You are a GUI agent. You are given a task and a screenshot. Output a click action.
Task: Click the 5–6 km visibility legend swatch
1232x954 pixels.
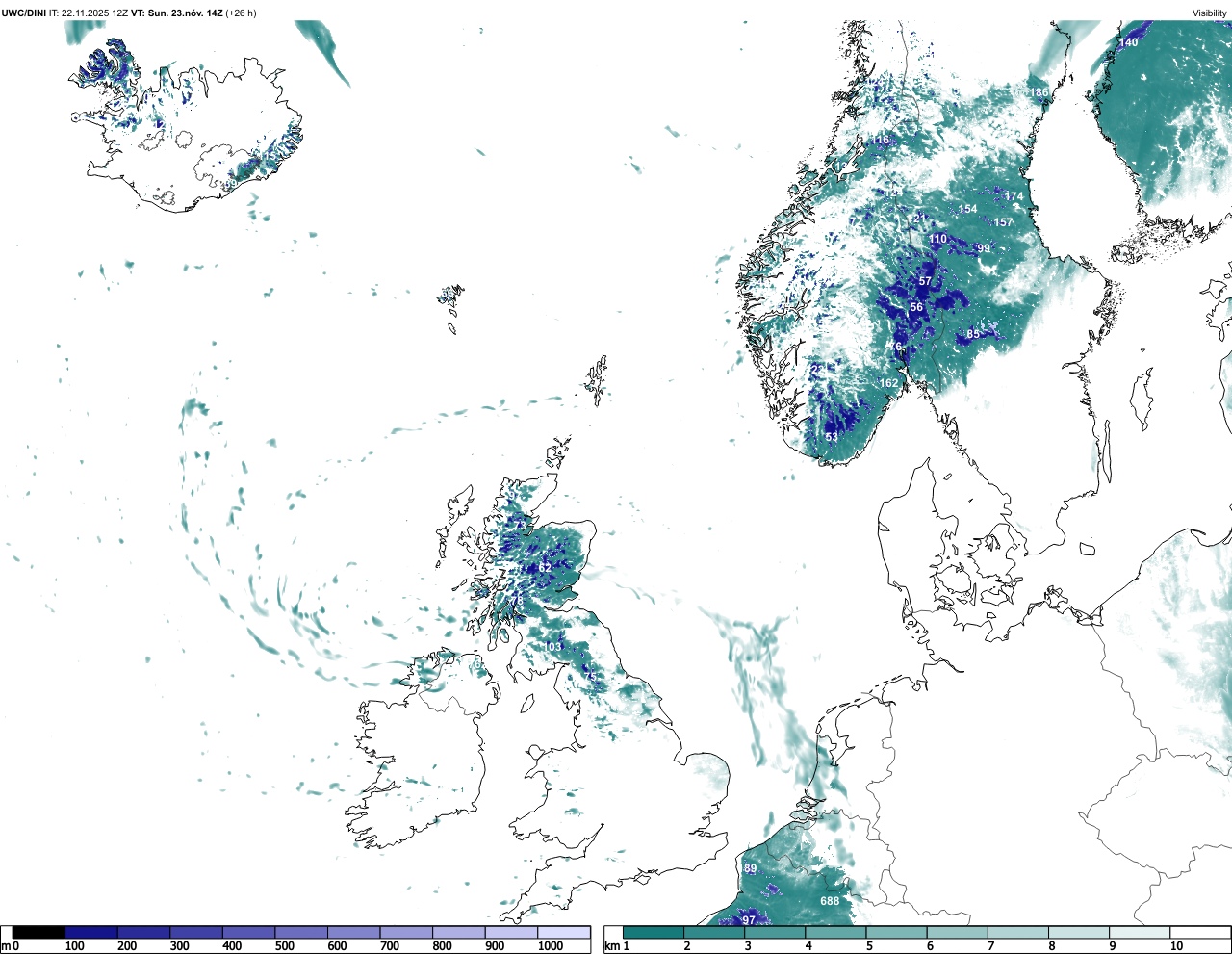(x=897, y=933)
